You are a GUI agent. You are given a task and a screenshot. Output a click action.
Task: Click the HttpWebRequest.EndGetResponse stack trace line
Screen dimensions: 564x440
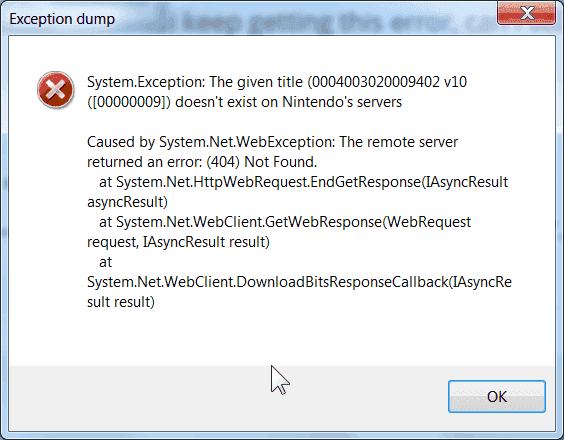[x=304, y=182]
